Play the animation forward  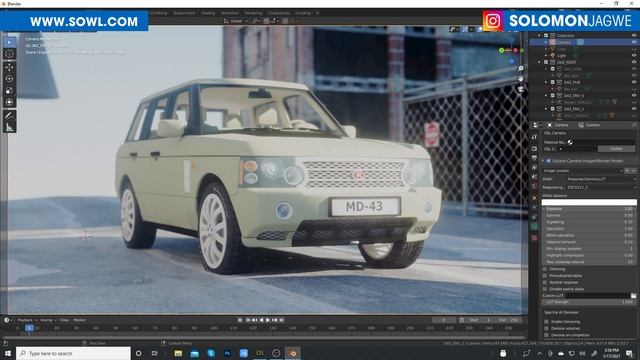pyautogui.click(x=268, y=320)
